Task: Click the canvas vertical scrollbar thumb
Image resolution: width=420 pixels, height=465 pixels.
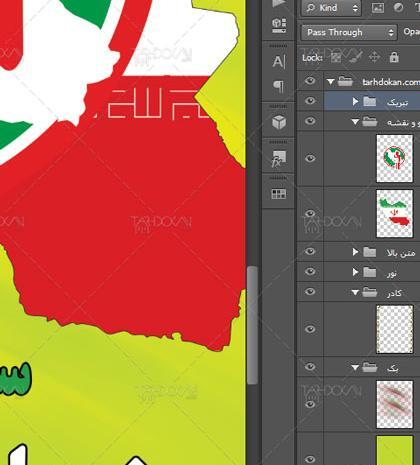Action: click(252, 325)
